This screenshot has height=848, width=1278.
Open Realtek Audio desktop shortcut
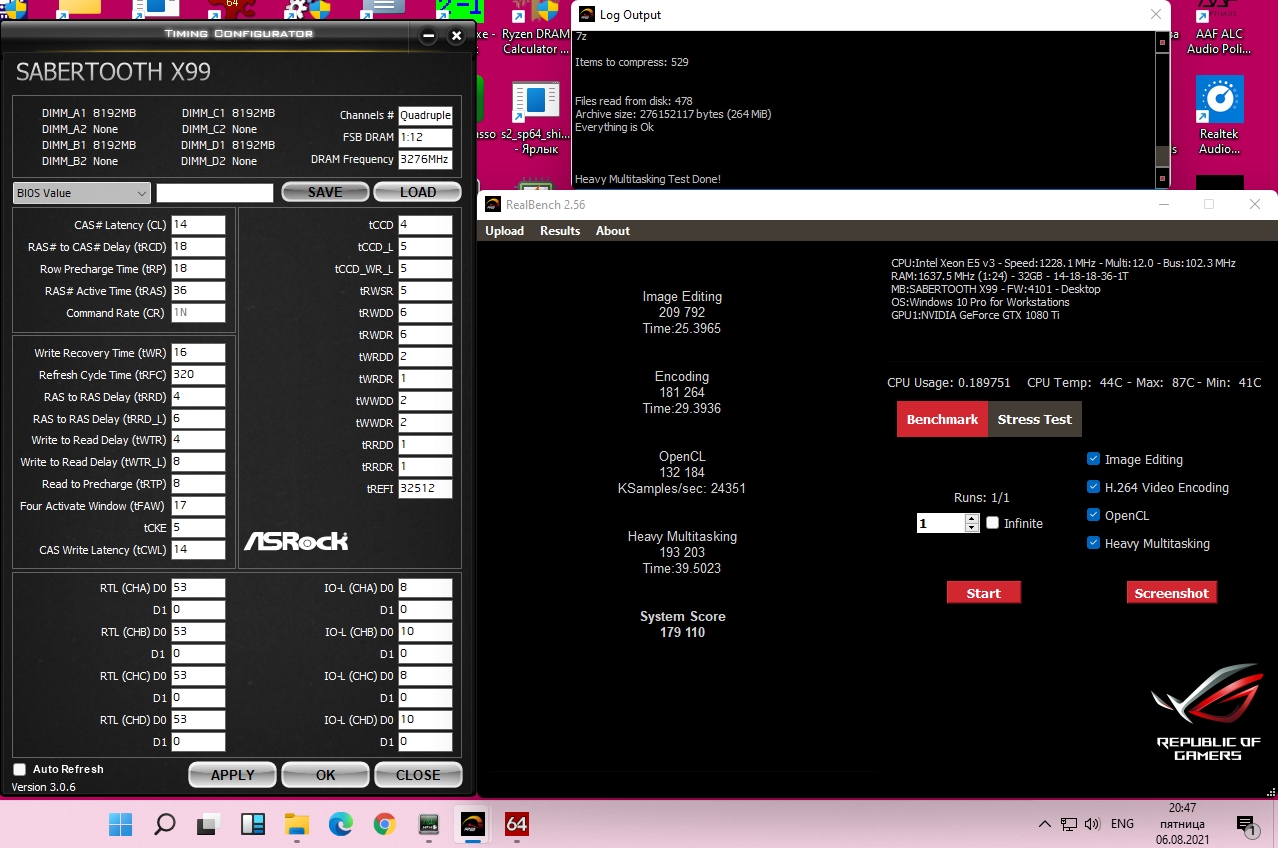[x=1220, y=115]
